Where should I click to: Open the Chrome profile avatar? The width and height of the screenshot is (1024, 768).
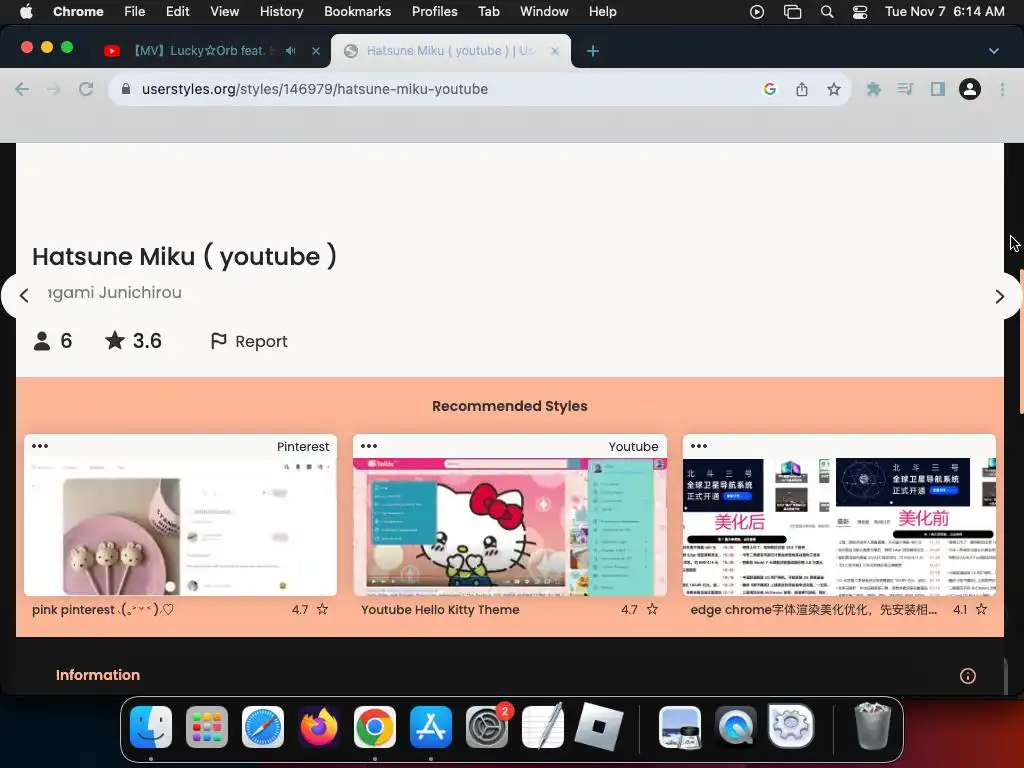tap(970, 89)
